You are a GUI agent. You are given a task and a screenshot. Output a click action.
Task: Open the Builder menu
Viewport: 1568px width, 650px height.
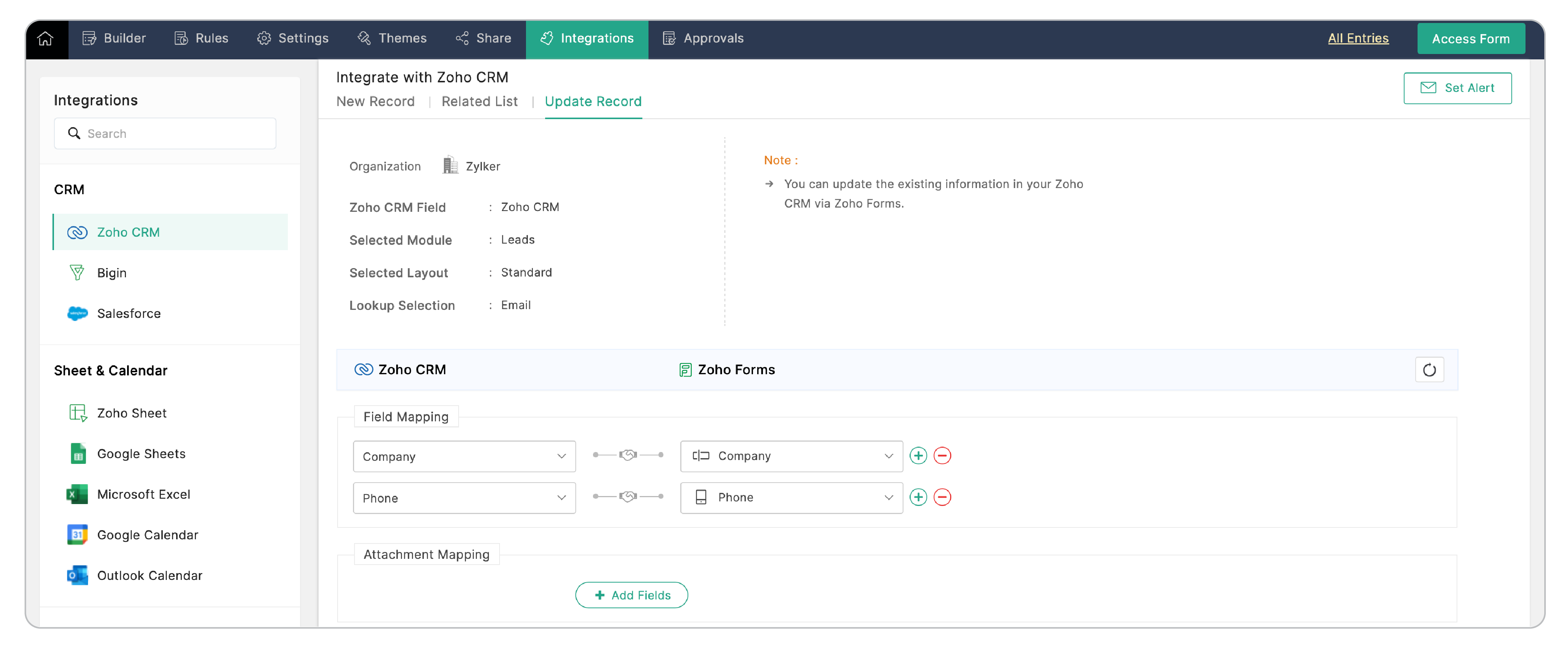114,38
